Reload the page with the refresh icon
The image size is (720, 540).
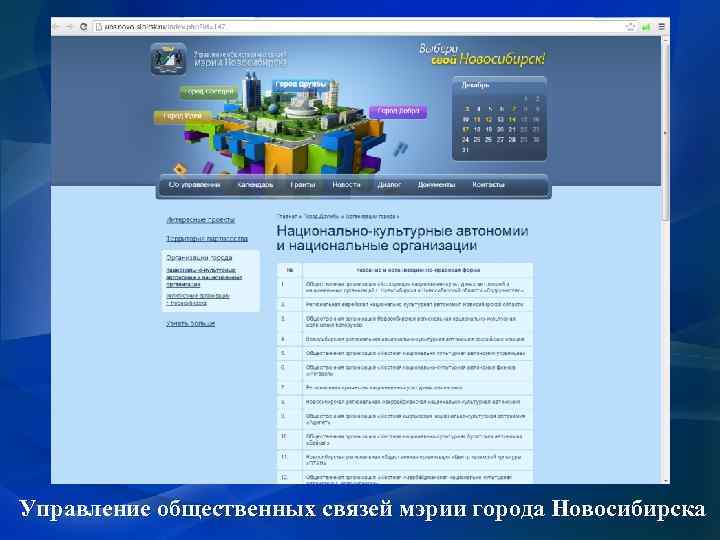83,27
